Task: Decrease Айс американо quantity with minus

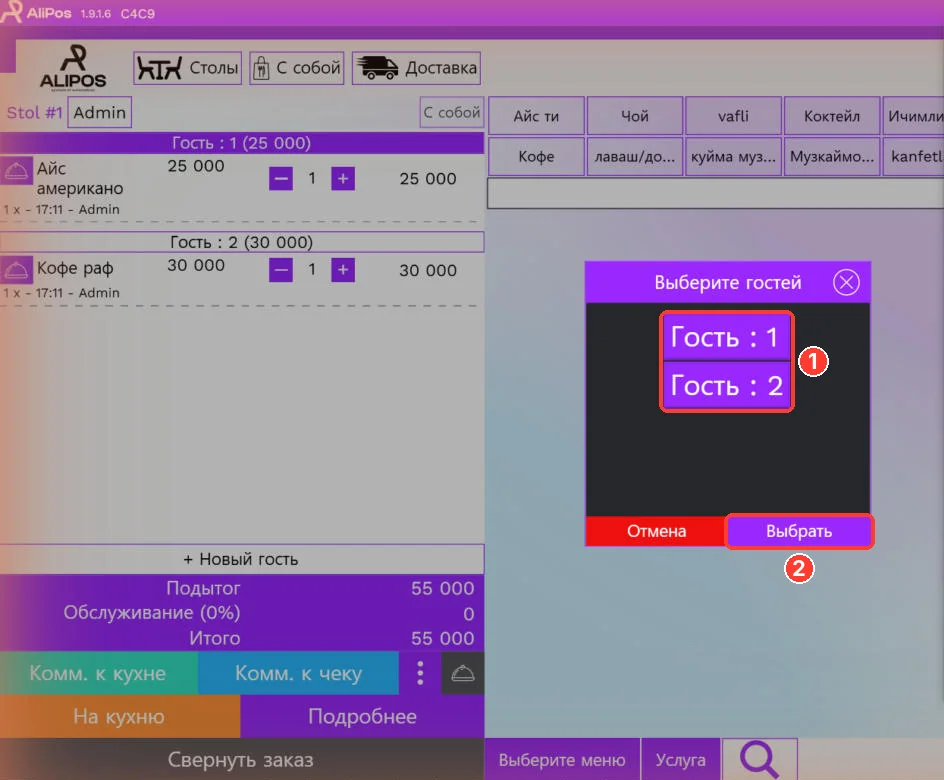Action: pos(281,179)
